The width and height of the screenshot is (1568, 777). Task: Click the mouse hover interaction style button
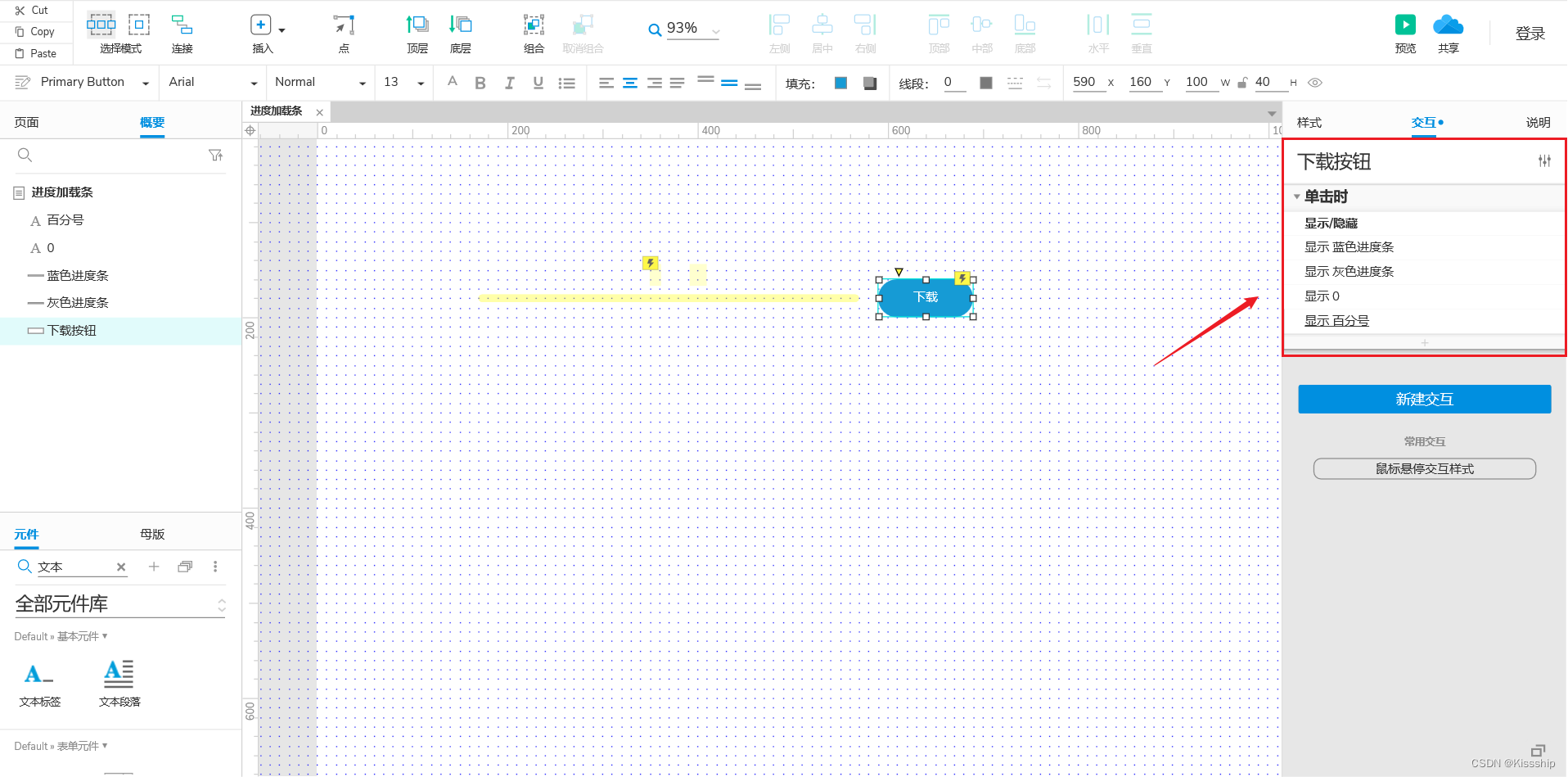coord(1424,469)
